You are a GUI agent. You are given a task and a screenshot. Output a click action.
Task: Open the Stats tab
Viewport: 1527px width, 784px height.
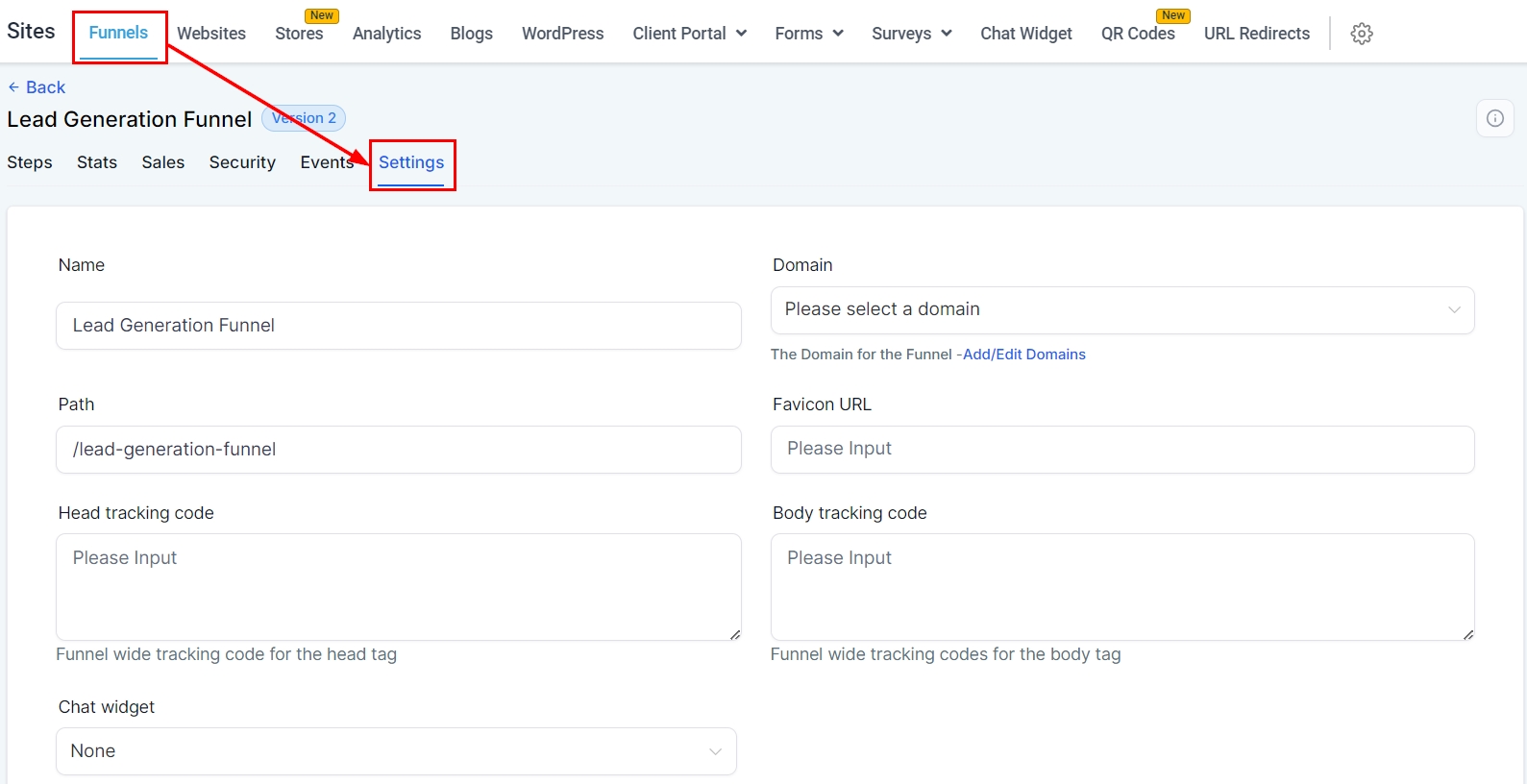(x=97, y=162)
